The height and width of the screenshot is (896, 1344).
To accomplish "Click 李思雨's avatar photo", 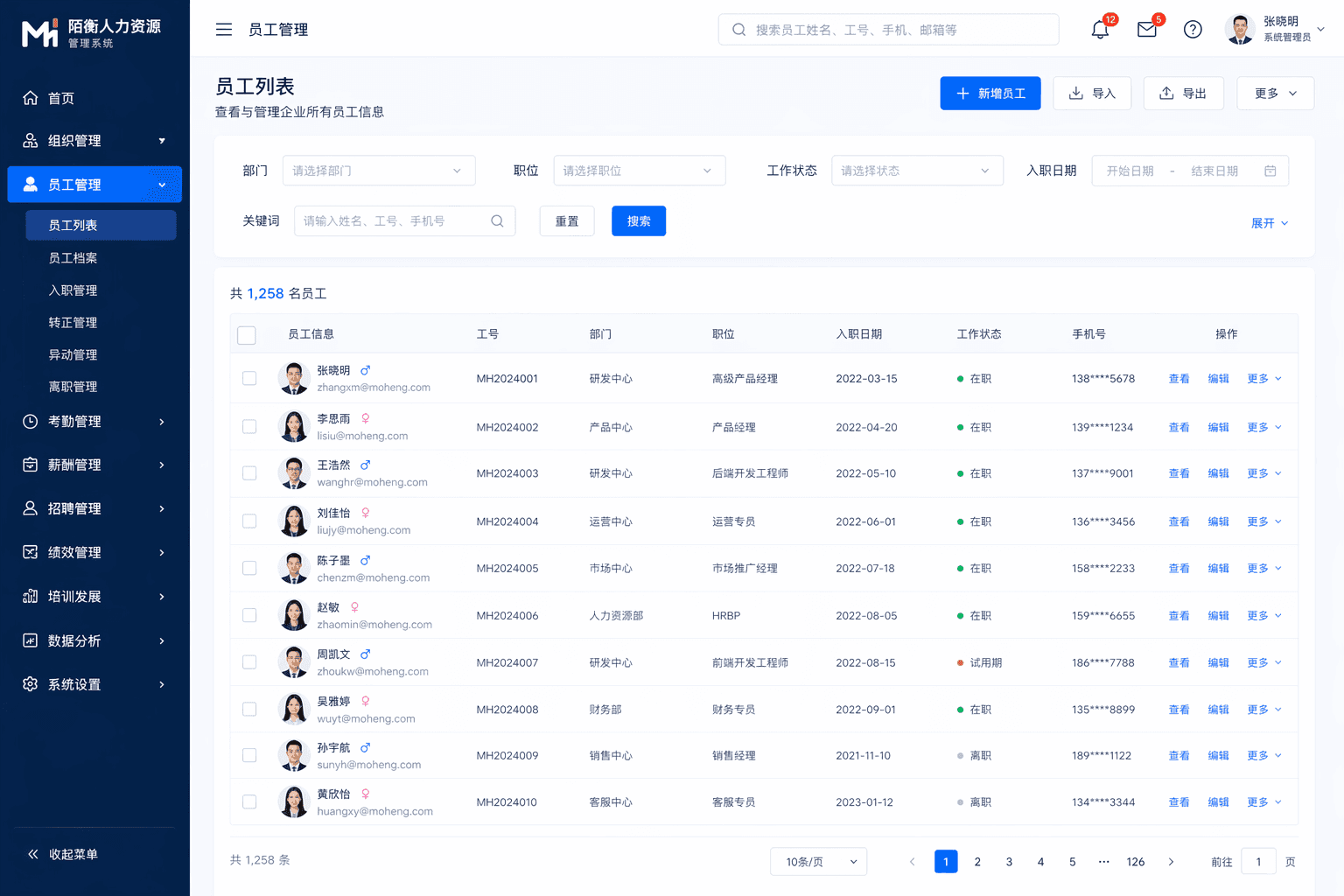I will tap(294, 426).
